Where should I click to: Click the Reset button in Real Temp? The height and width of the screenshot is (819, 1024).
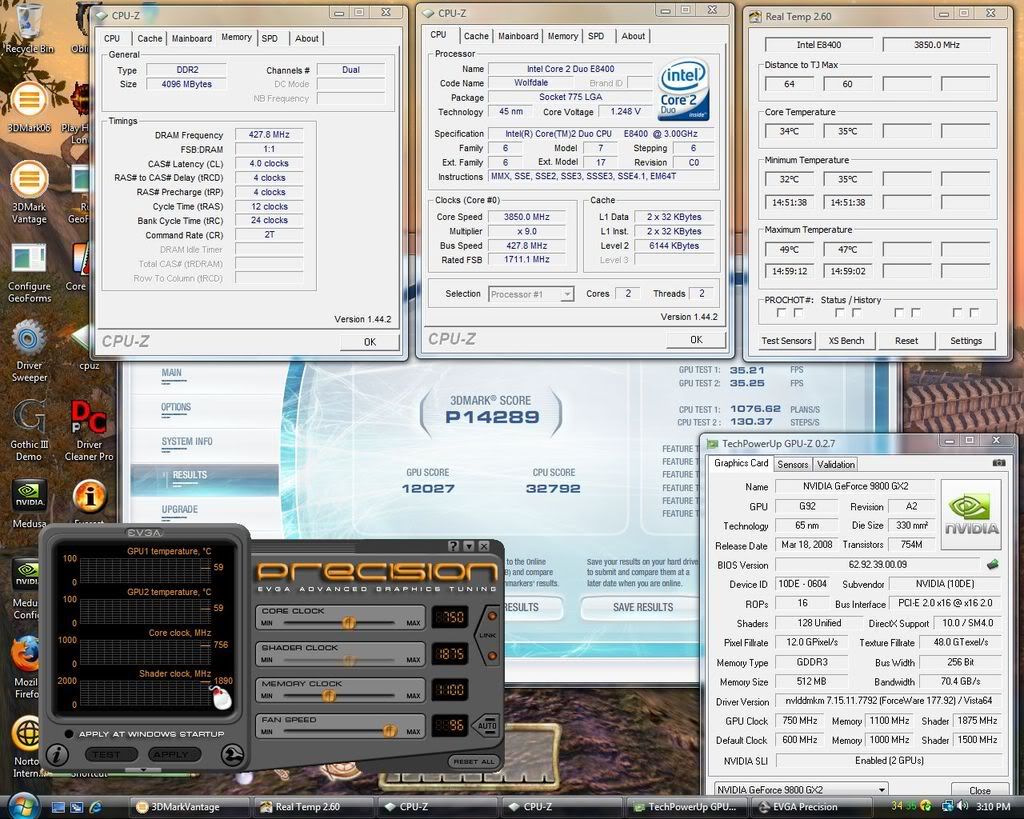click(906, 340)
